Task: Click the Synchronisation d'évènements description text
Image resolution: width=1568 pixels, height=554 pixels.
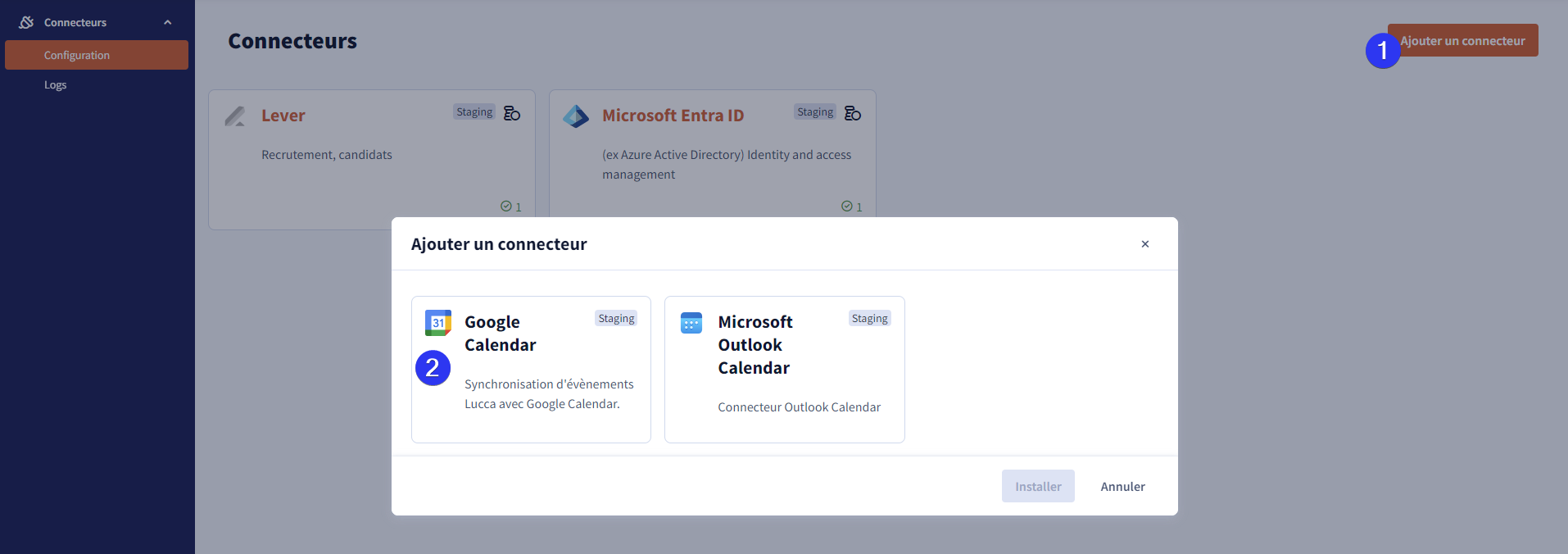Action: (x=549, y=394)
